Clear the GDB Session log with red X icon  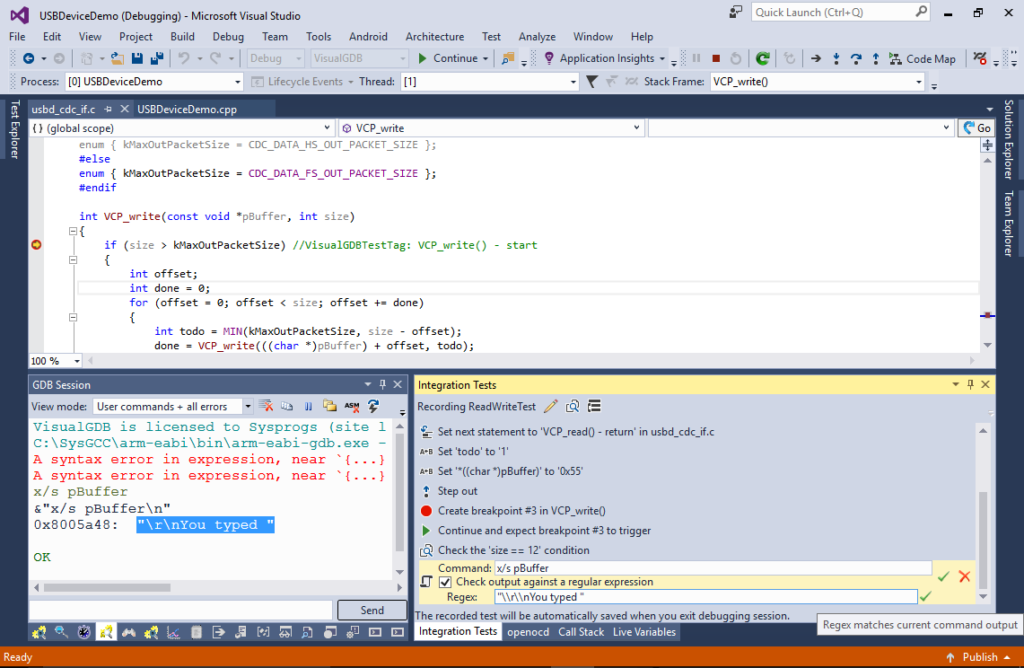coord(266,406)
